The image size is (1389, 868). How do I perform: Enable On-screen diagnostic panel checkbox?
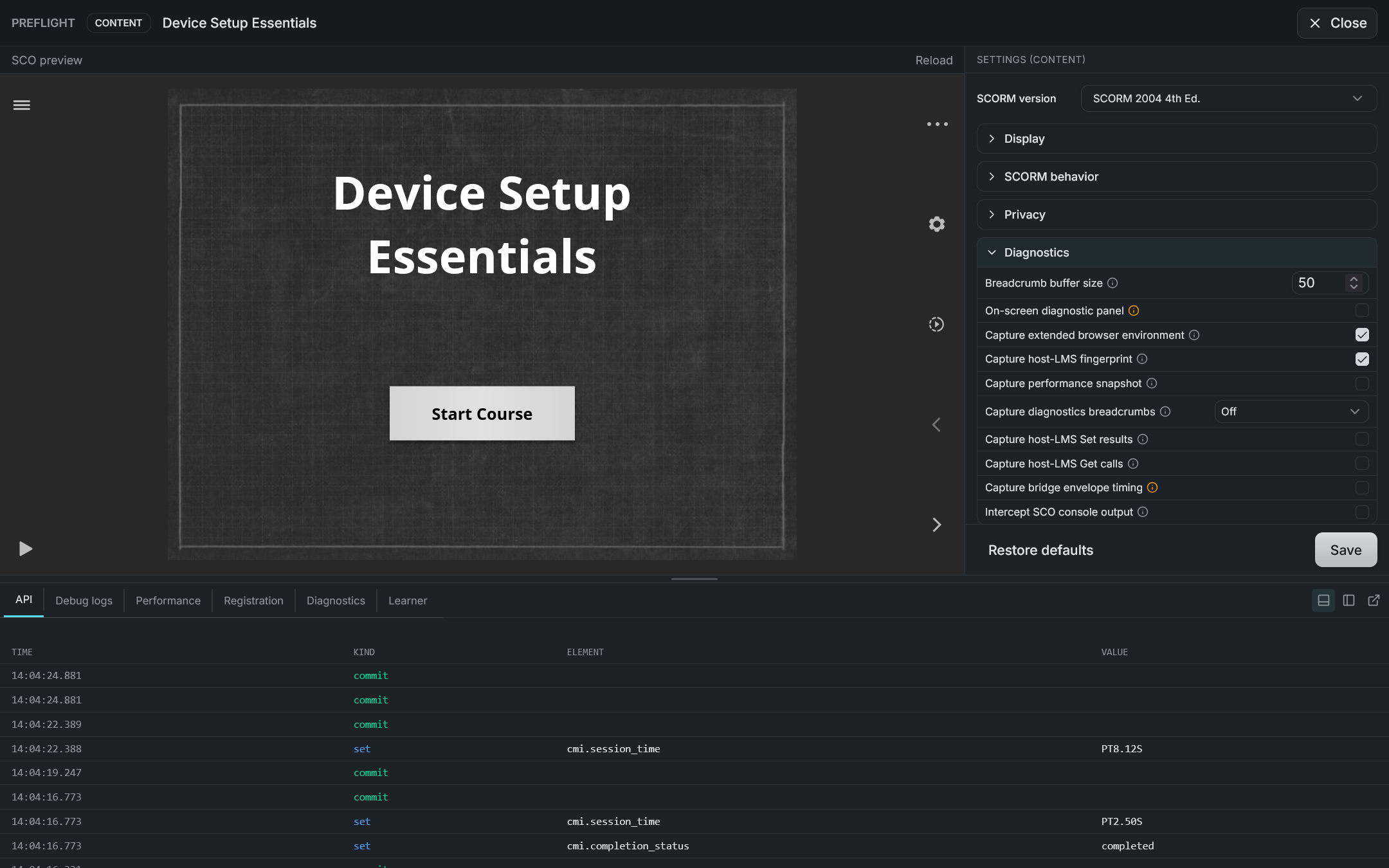point(1362,311)
